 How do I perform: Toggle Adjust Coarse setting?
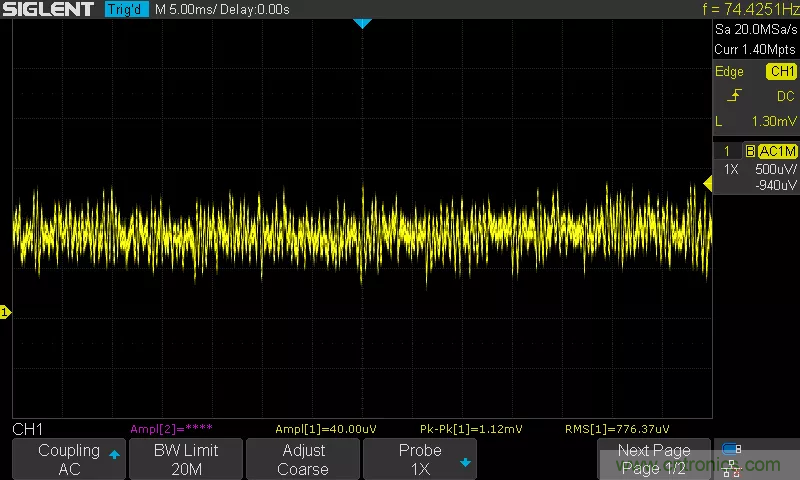click(x=302, y=459)
